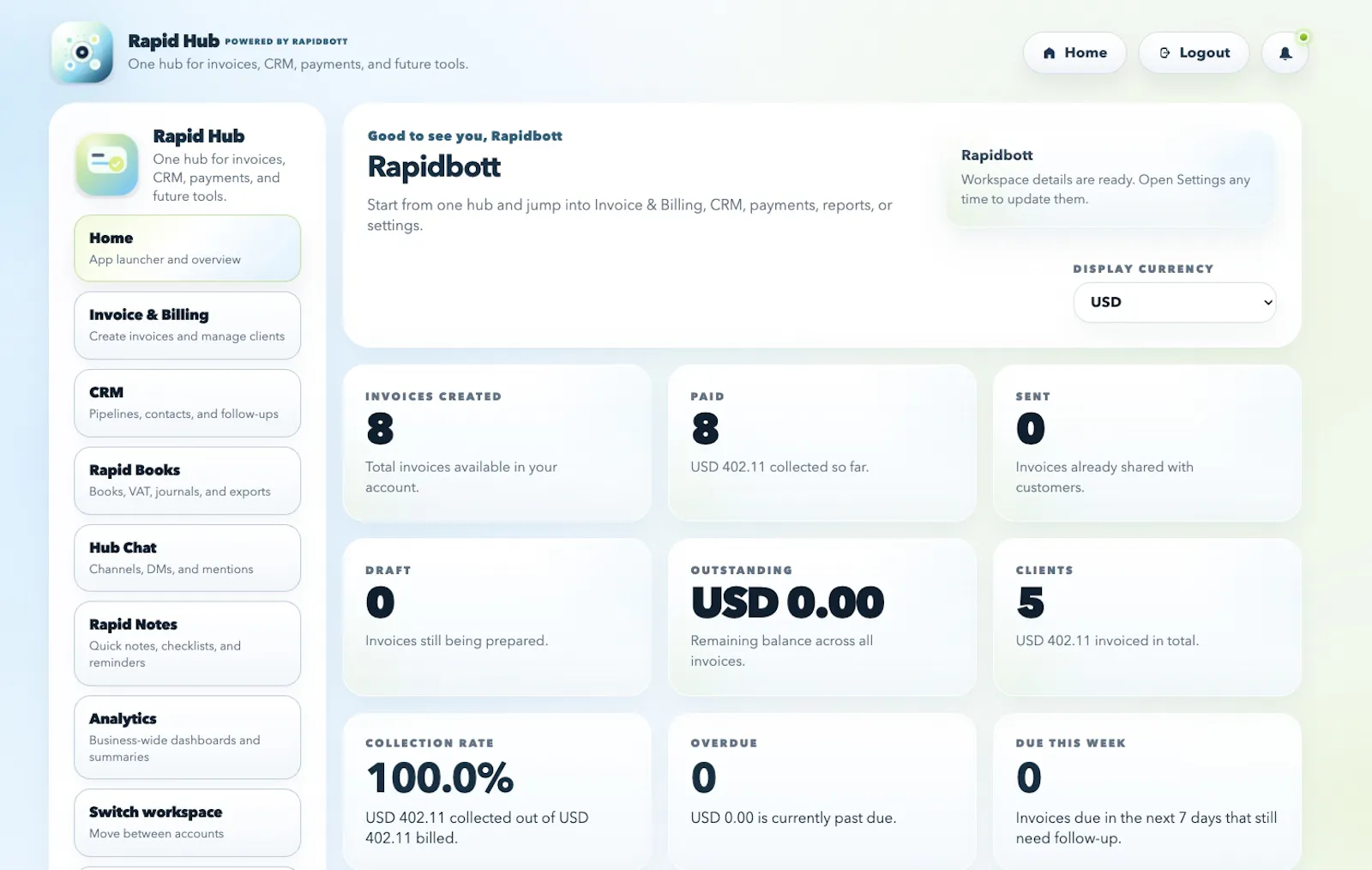Click the Overdue stat card

(x=822, y=791)
